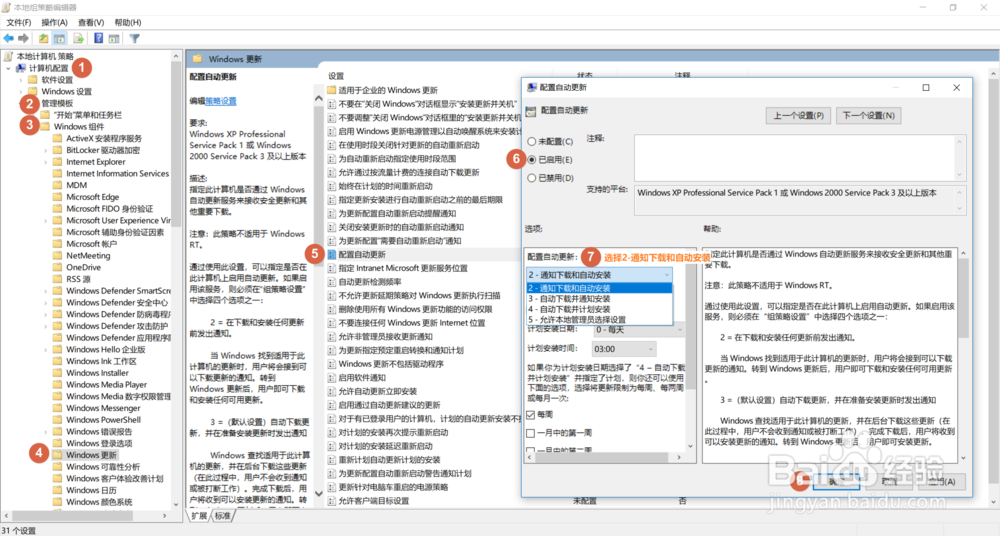The width and height of the screenshot is (1000, 536).
Task: Click the vertical scrollbar of the help text pane
Action: [x=963, y=355]
